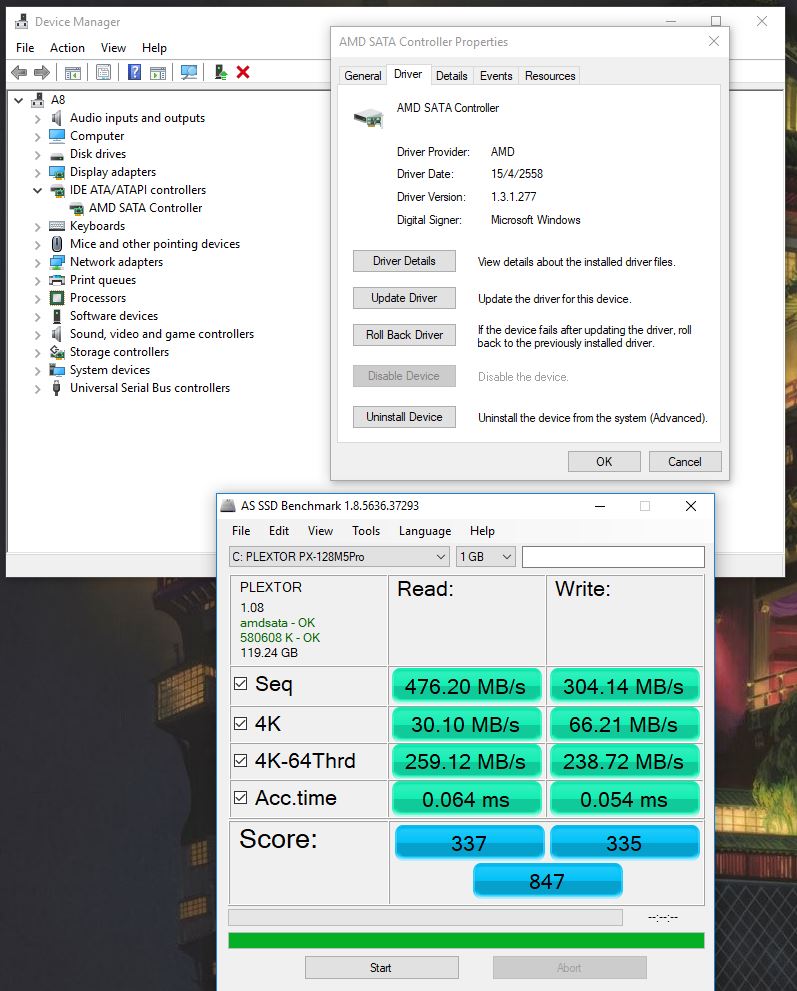797x991 pixels.
Task: Expand the Processors node
Action: [37, 298]
